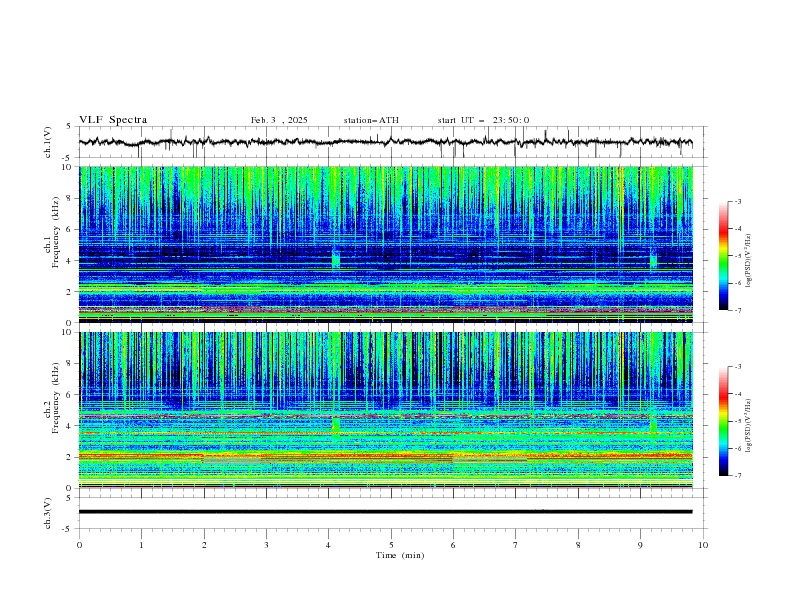Click the 5 minute tick on the time axis
Viewport: 792px width, 612px height.
click(391, 545)
